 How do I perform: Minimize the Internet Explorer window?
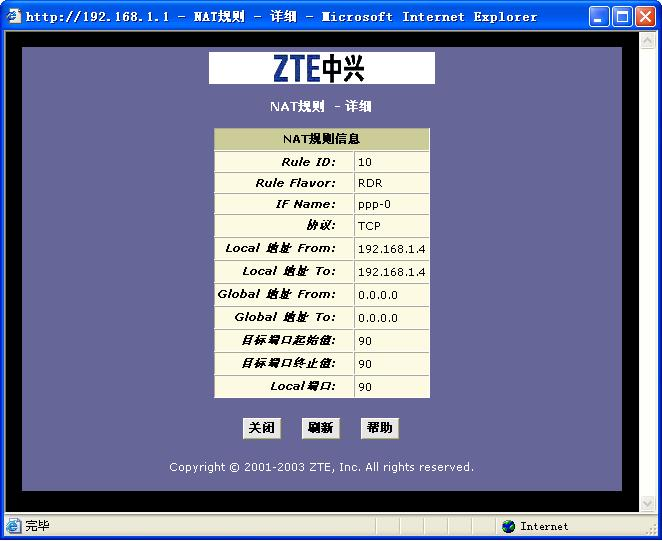[599, 16]
